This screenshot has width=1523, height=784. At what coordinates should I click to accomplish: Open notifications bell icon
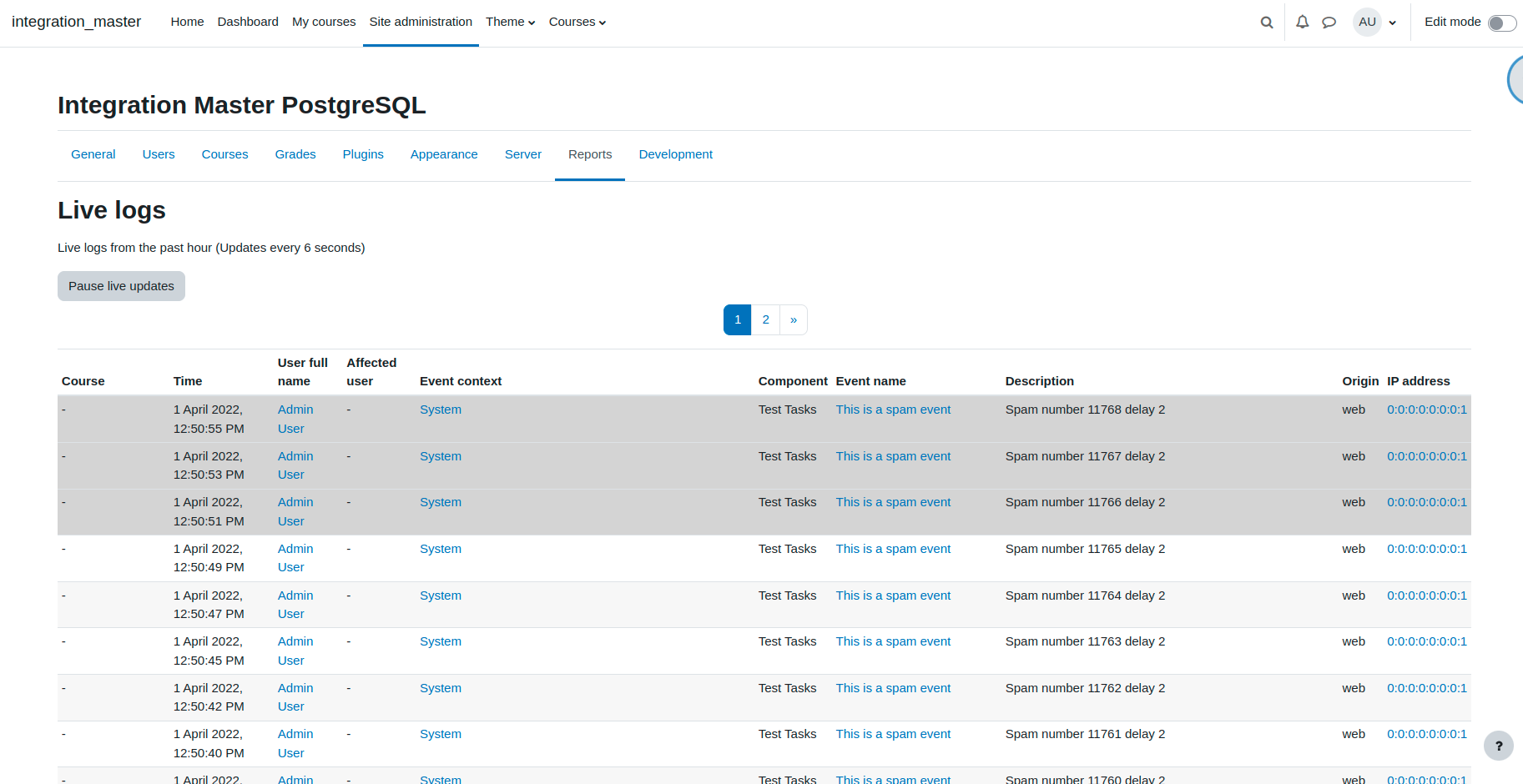(1302, 23)
